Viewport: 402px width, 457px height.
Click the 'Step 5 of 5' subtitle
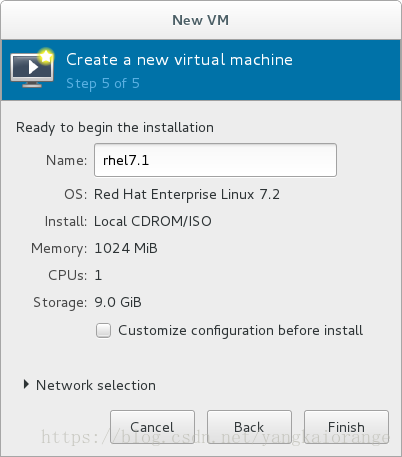point(103,83)
